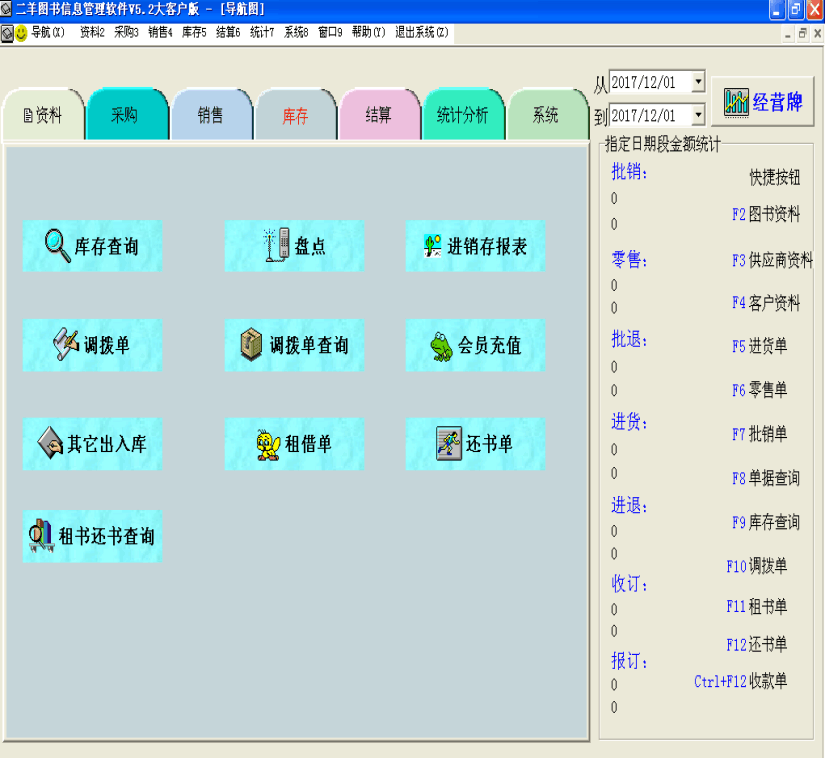Open the 资料2 menu
The width and height of the screenshot is (826, 759).
tap(92, 33)
